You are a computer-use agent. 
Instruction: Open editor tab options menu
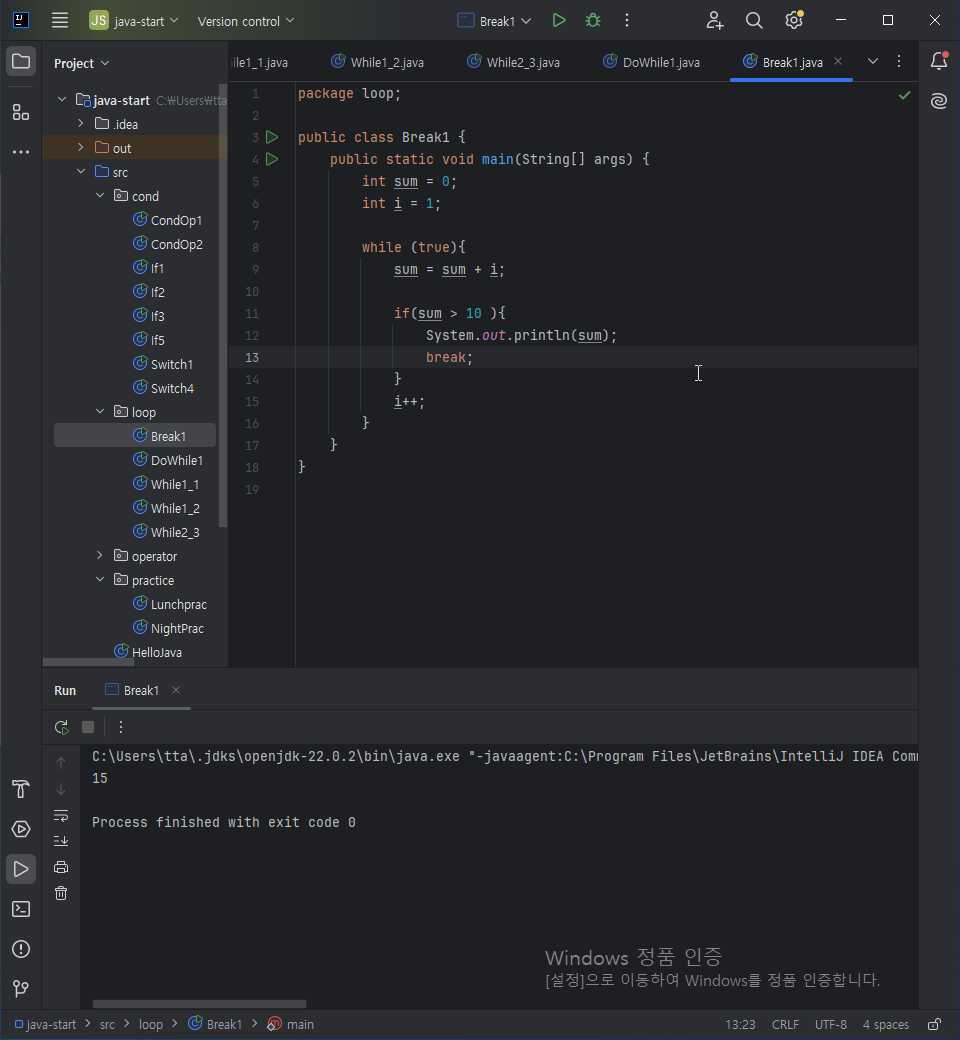click(899, 61)
